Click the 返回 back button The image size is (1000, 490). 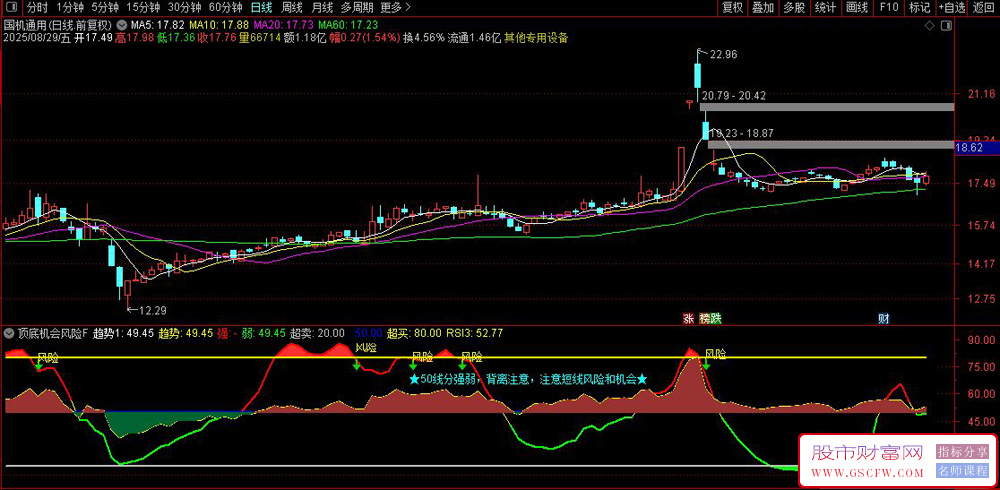tap(983, 8)
